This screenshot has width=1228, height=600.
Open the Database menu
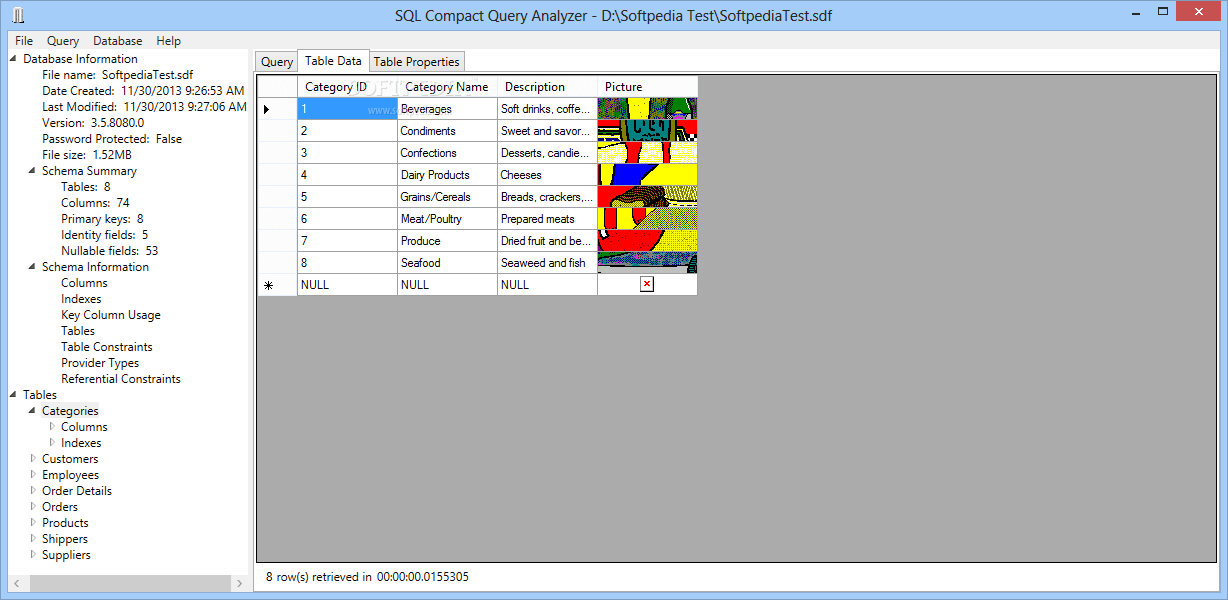[x=118, y=41]
